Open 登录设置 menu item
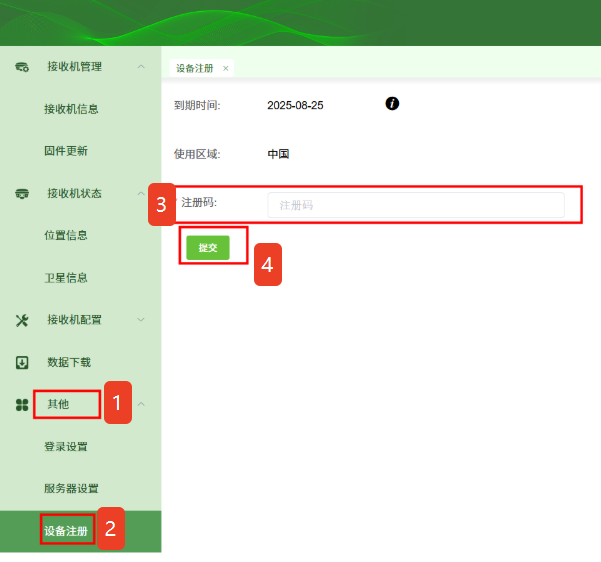The height and width of the screenshot is (562, 601). point(66,447)
